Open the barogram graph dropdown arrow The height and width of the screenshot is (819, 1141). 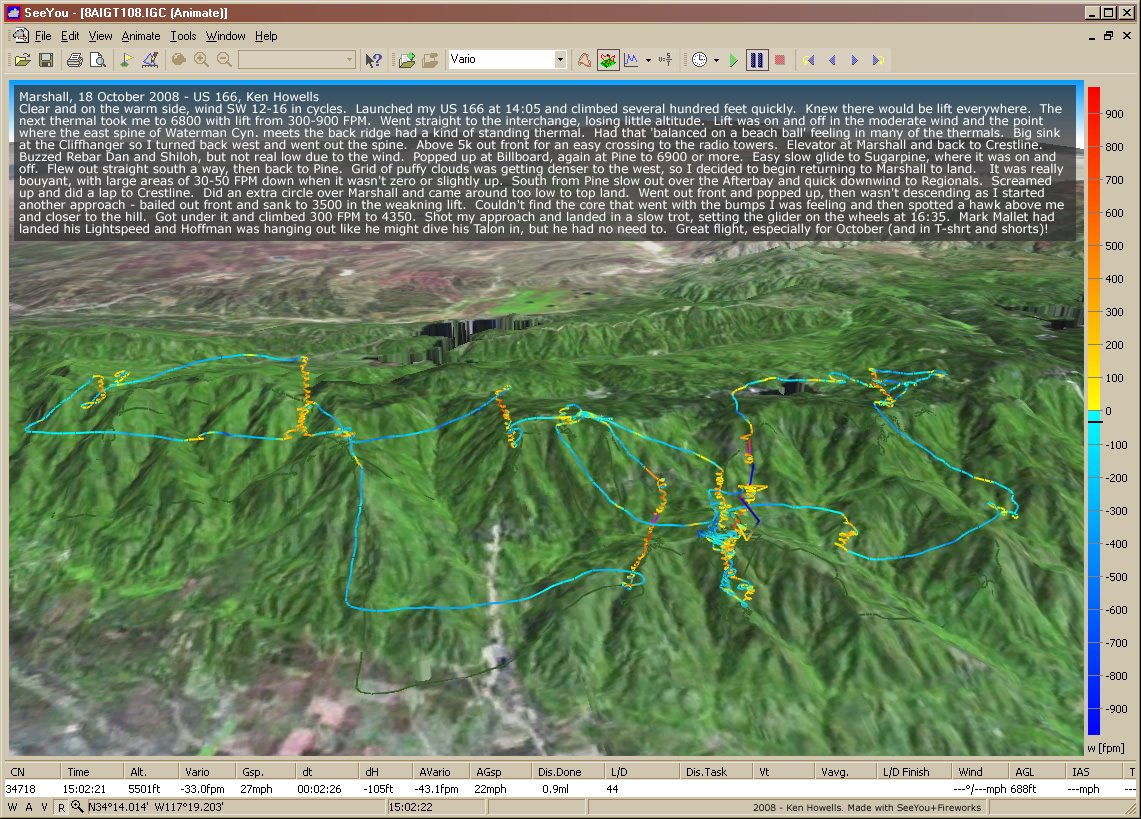point(648,60)
